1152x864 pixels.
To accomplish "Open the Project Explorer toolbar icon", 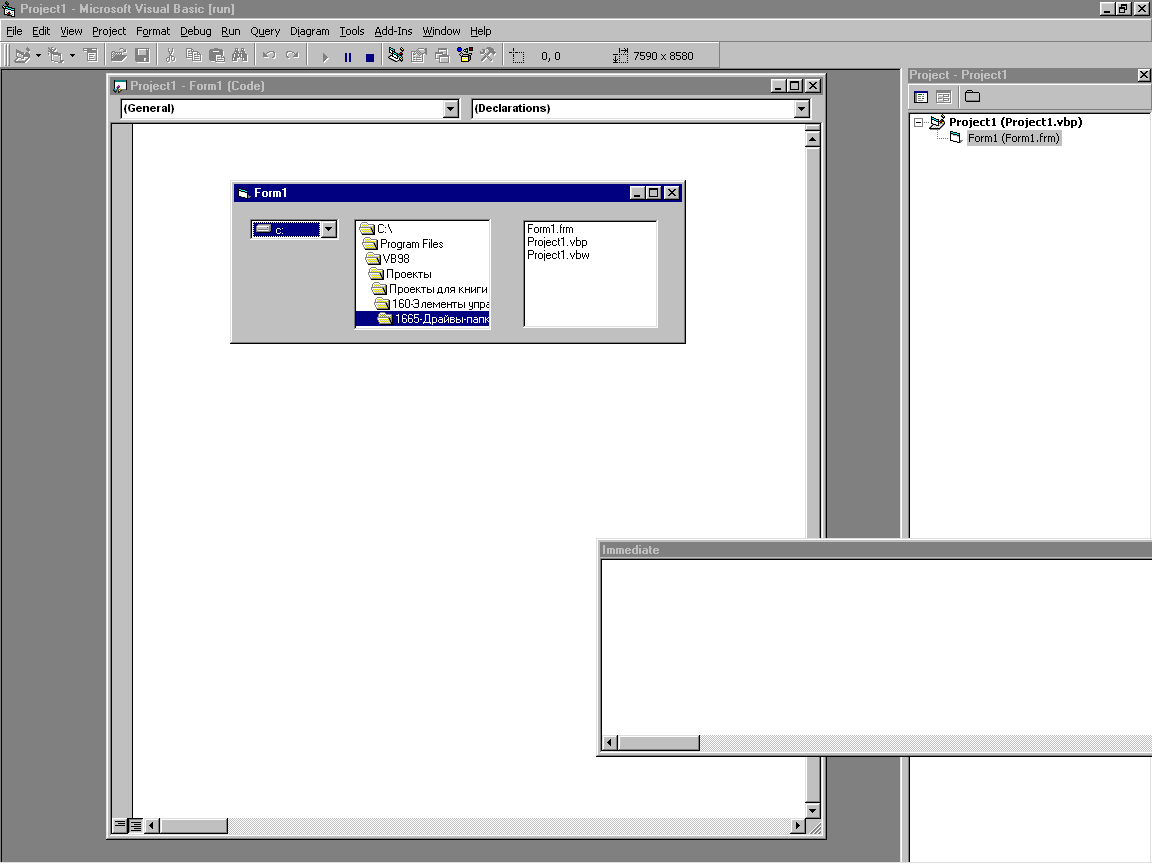I will tap(395, 55).
